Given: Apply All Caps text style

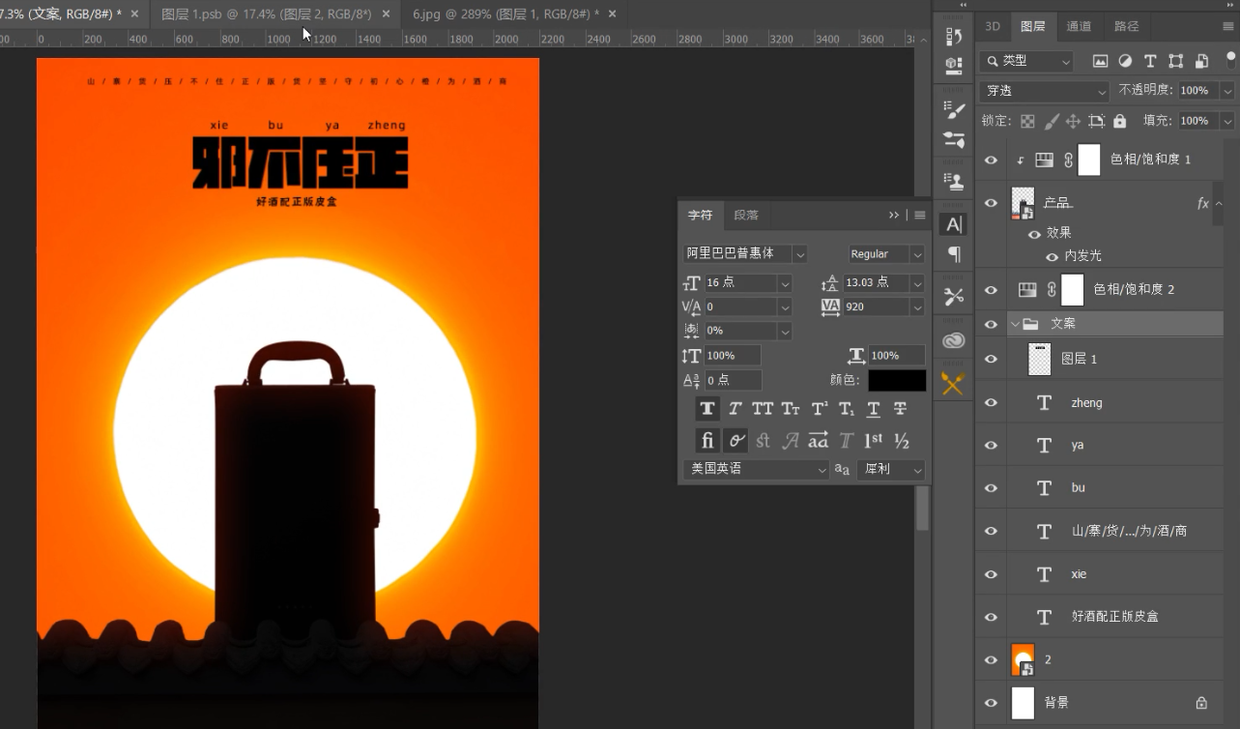Looking at the screenshot, I should point(762,409).
